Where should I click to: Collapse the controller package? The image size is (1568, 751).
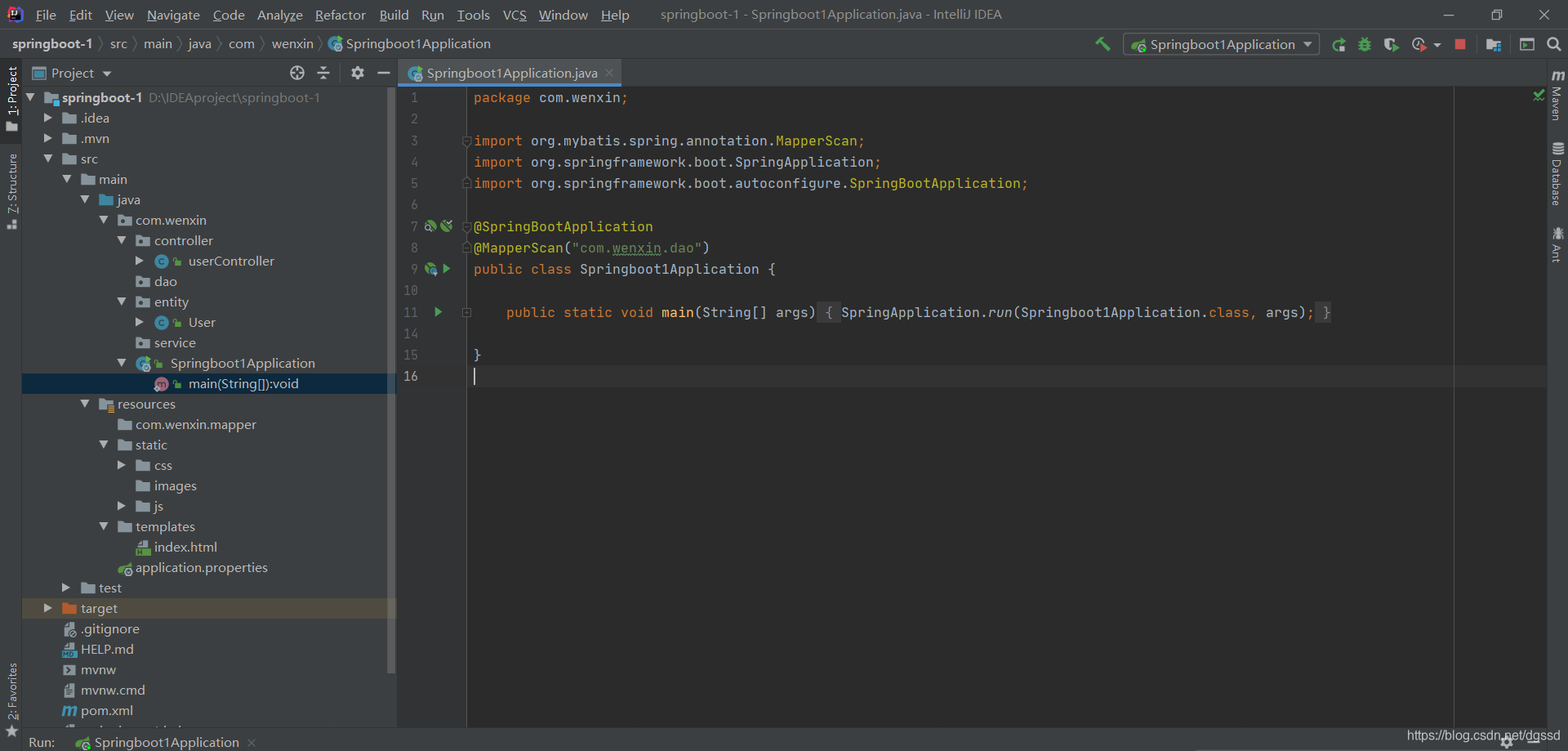pos(122,240)
